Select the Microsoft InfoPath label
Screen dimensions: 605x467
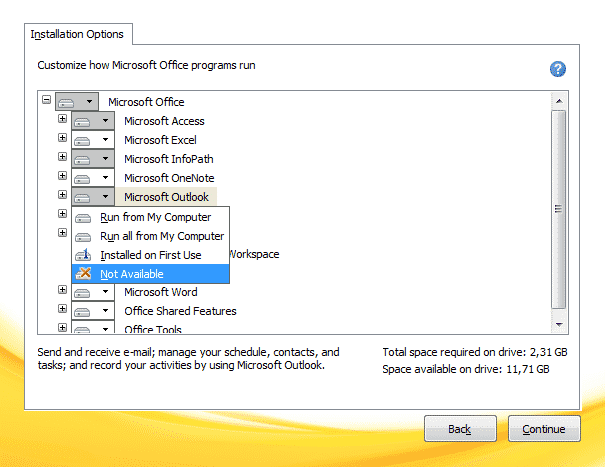click(169, 159)
